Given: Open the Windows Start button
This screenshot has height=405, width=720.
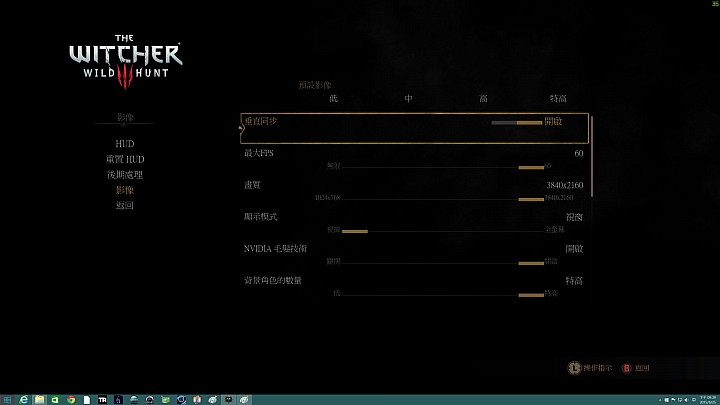Looking at the screenshot, I should (7, 400).
